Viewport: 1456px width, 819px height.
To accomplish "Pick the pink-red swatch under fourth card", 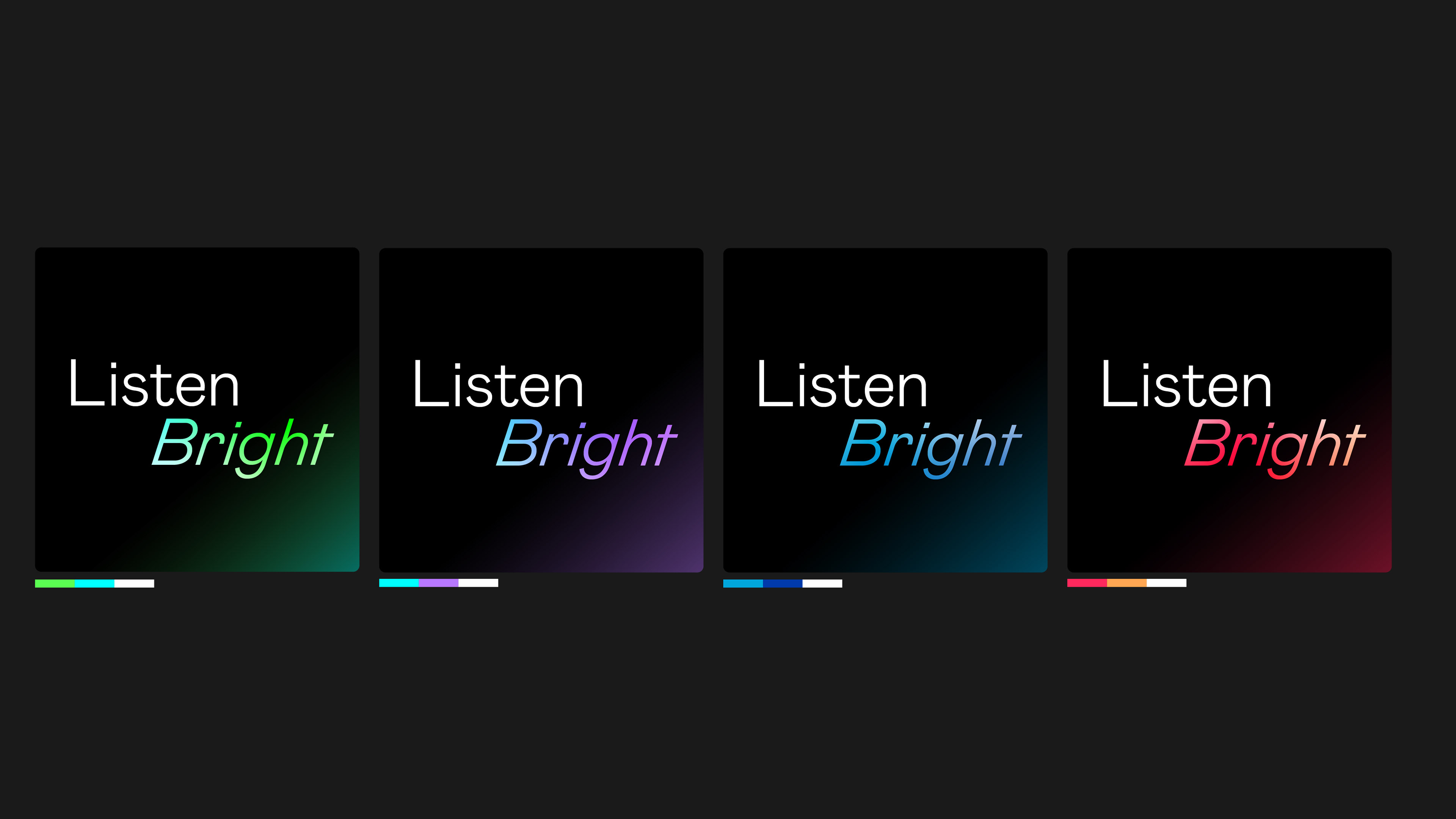I will 1087,583.
